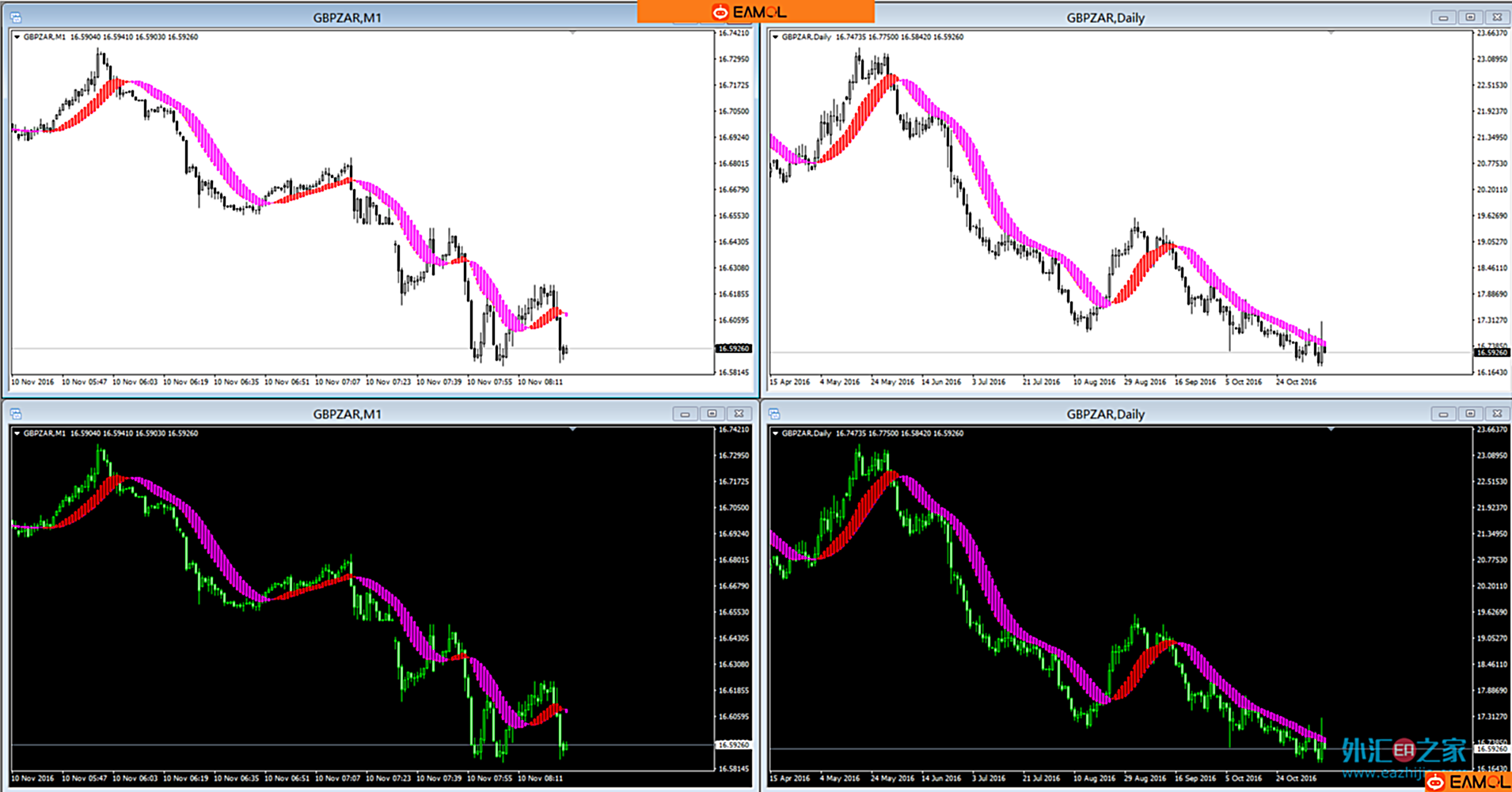Click the chart window icon of the white M1 chart

[16, 17]
